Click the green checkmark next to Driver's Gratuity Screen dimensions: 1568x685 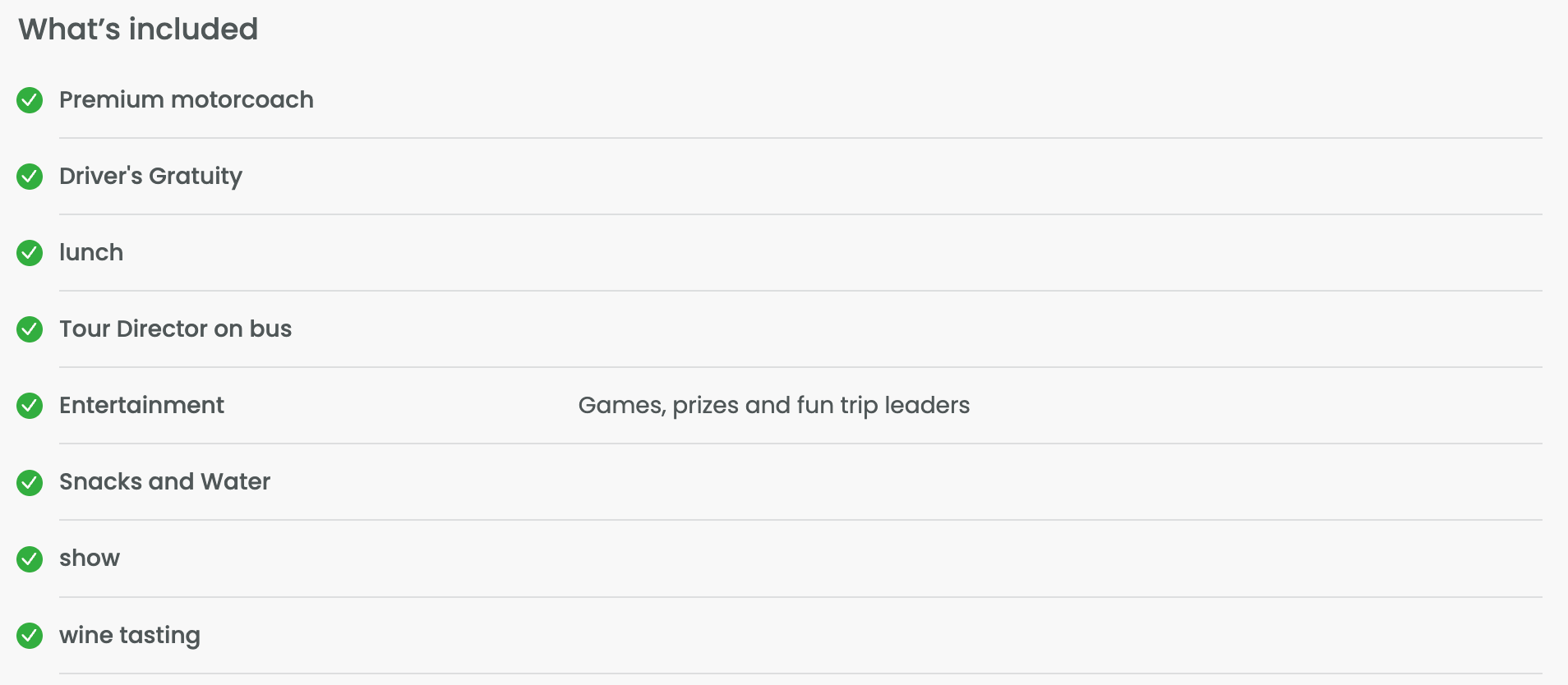[x=30, y=177]
